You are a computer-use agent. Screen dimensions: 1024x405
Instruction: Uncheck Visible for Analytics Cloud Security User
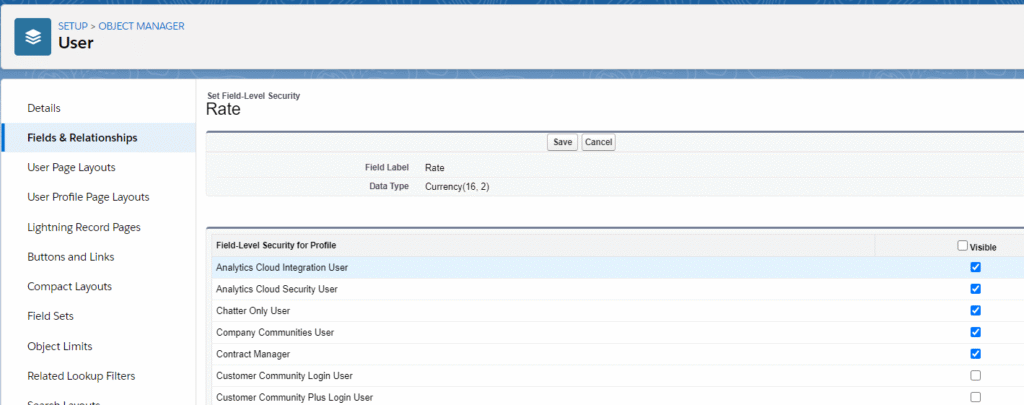[975, 289]
